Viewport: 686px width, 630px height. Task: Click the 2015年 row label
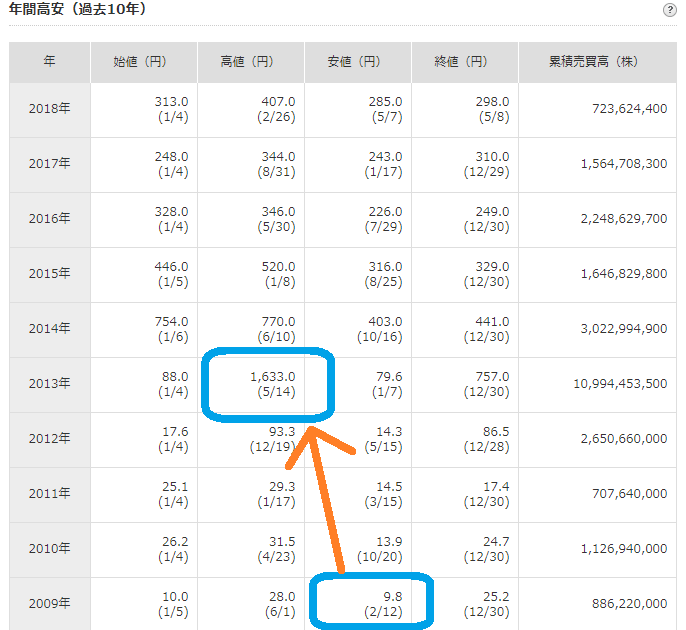click(50, 274)
